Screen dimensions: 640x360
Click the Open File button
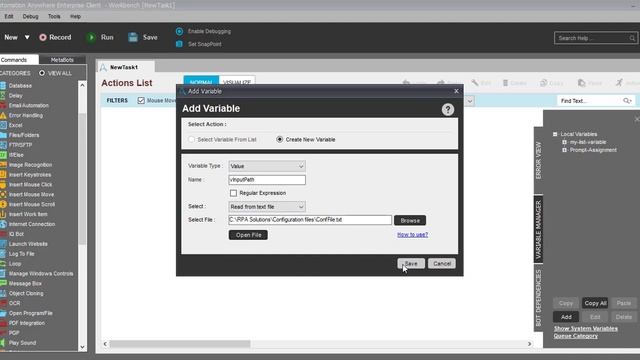pyautogui.click(x=248, y=235)
